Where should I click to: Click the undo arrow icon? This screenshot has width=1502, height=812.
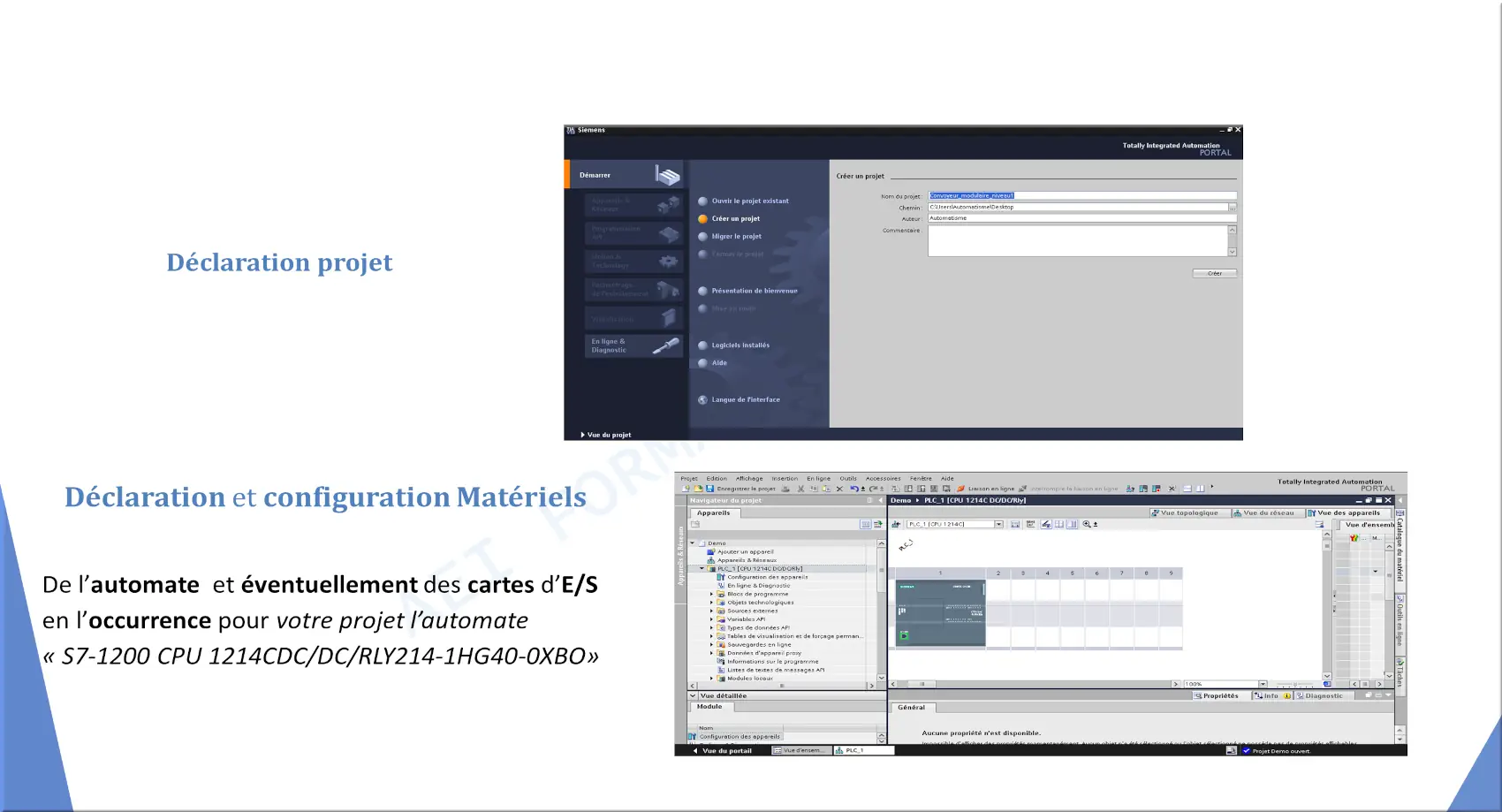tap(854, 489)
